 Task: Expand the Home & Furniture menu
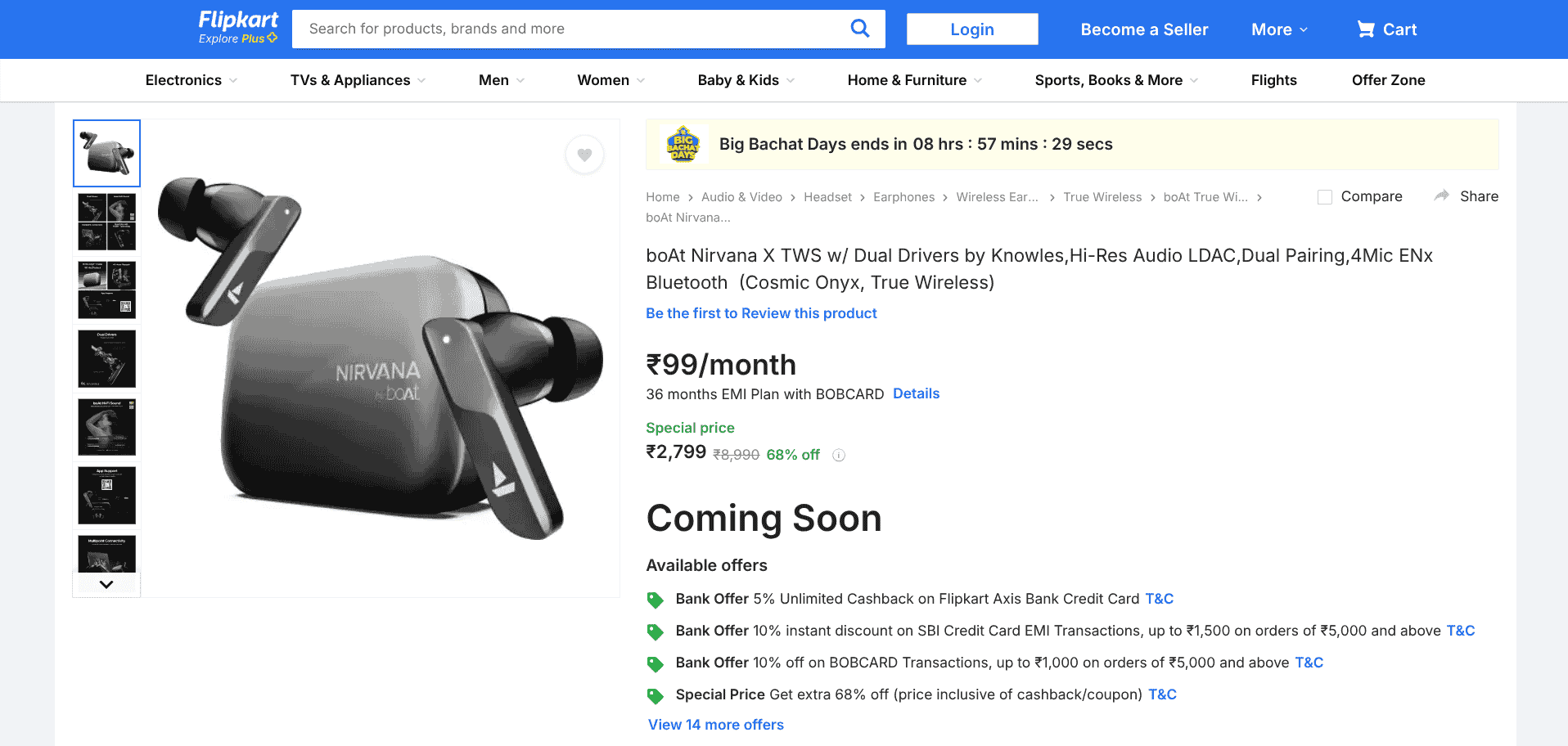[x=914, y=80]
